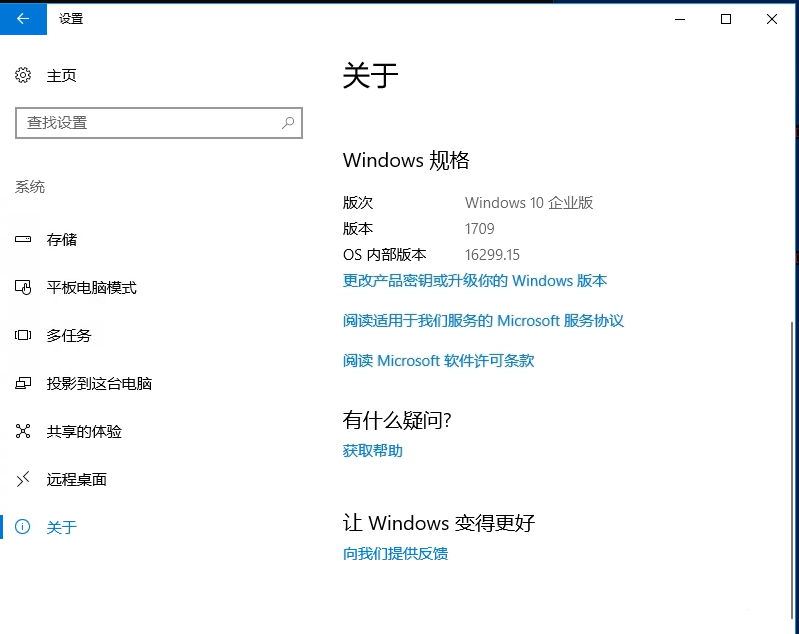The height and width of the screenshot is (634, 799).
Task: Open the 向我们提供反馈 link
Action: 395,554
